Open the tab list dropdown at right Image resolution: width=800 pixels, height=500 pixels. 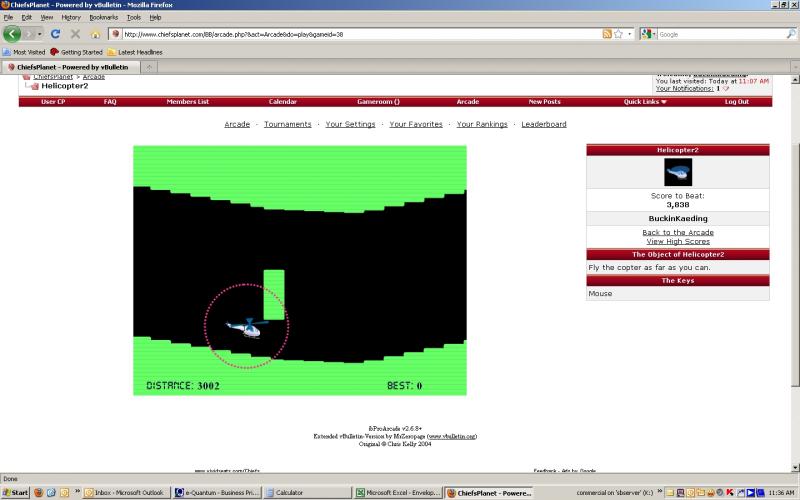[795, 67]
